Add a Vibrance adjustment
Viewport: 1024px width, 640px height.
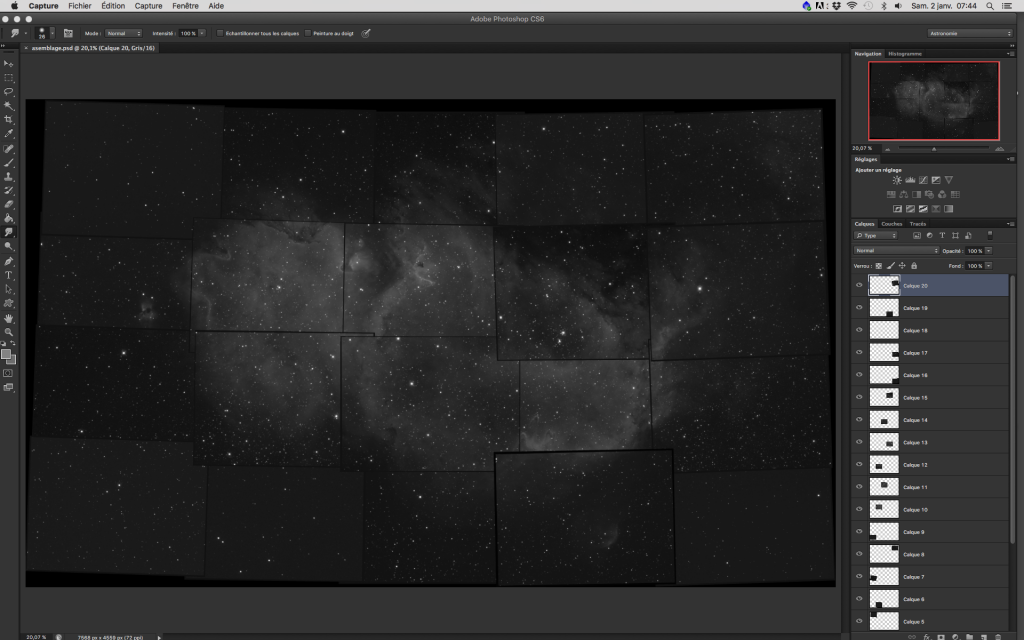click(x=949, y=180)
